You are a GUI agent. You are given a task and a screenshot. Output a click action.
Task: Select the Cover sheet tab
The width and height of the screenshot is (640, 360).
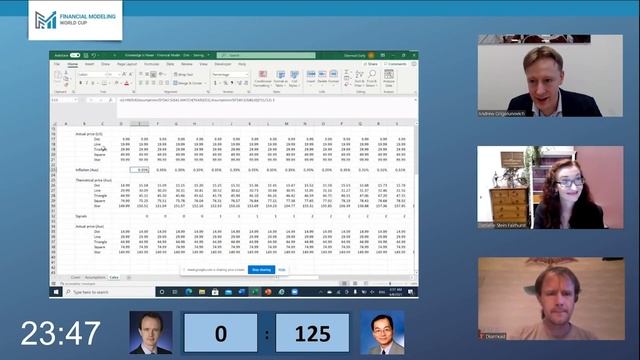tap(75, 278)
